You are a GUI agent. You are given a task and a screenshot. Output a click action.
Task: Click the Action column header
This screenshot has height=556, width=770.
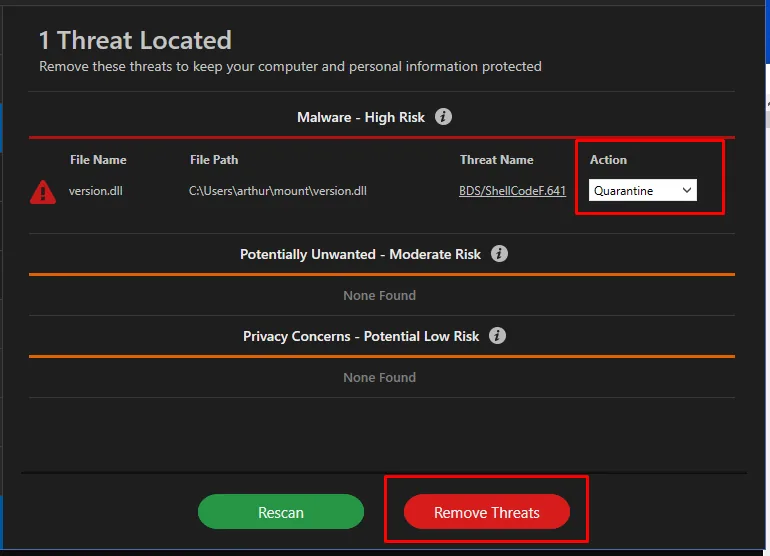point(608,160)
